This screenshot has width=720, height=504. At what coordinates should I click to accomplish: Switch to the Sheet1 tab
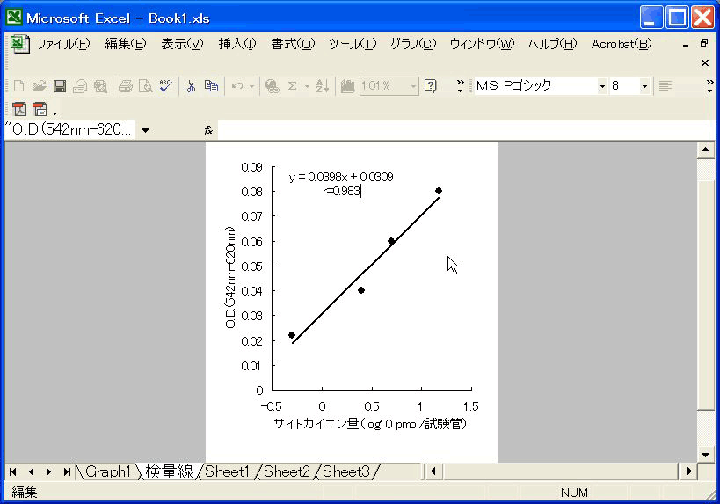click(227, 471)
